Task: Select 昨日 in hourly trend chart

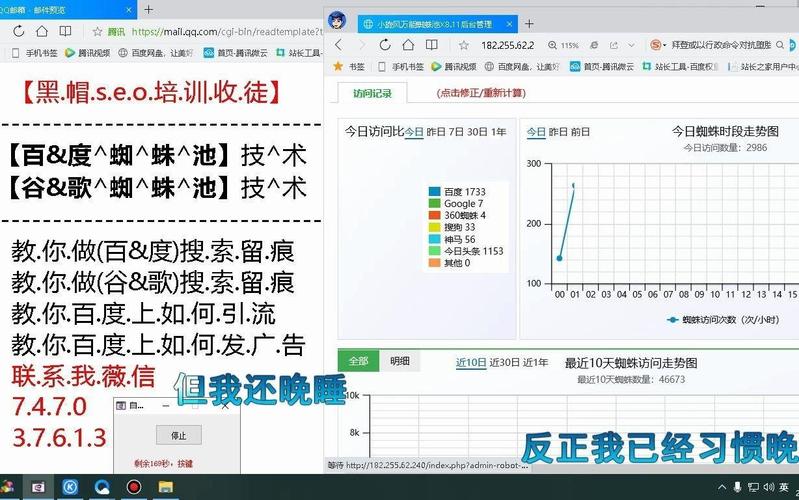Action: 558,132
